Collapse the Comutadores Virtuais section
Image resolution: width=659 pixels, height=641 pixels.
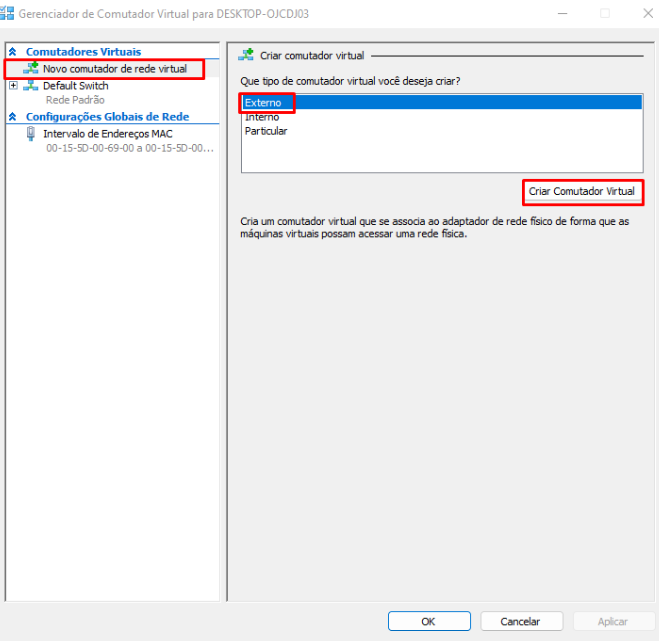point(13,52)
